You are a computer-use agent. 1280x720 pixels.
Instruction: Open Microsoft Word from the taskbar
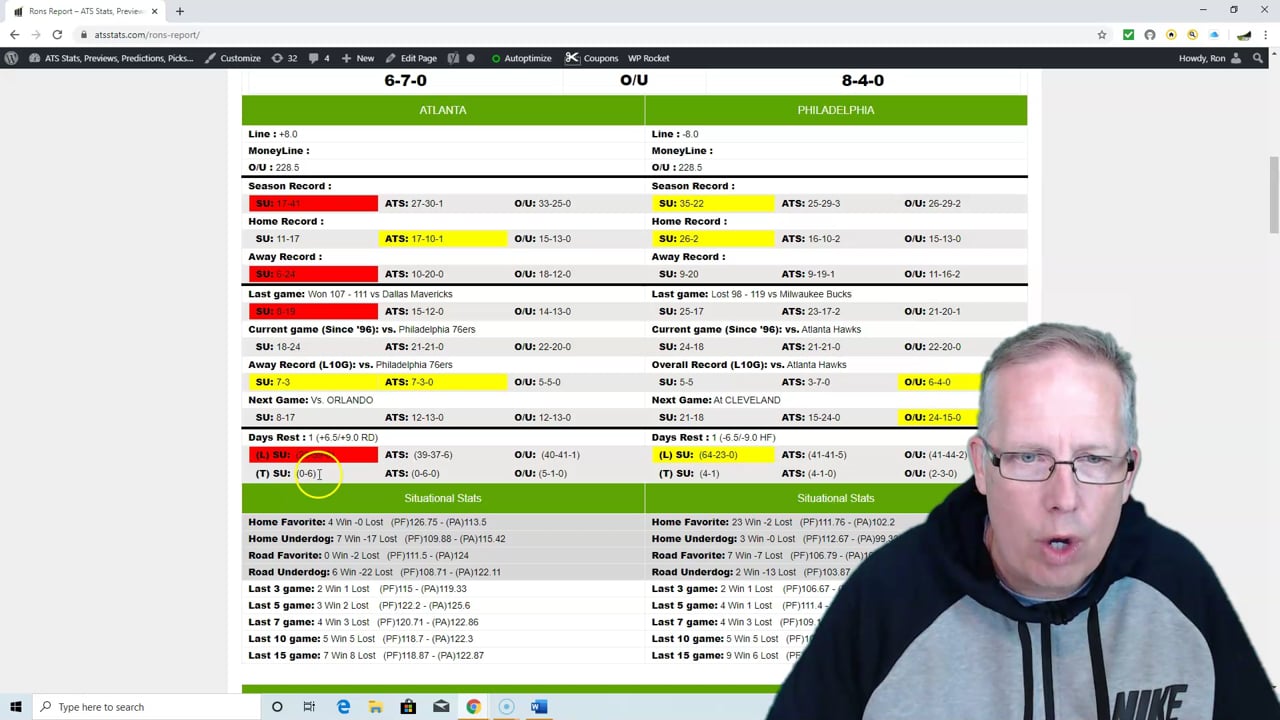click(x=538, y=707)
